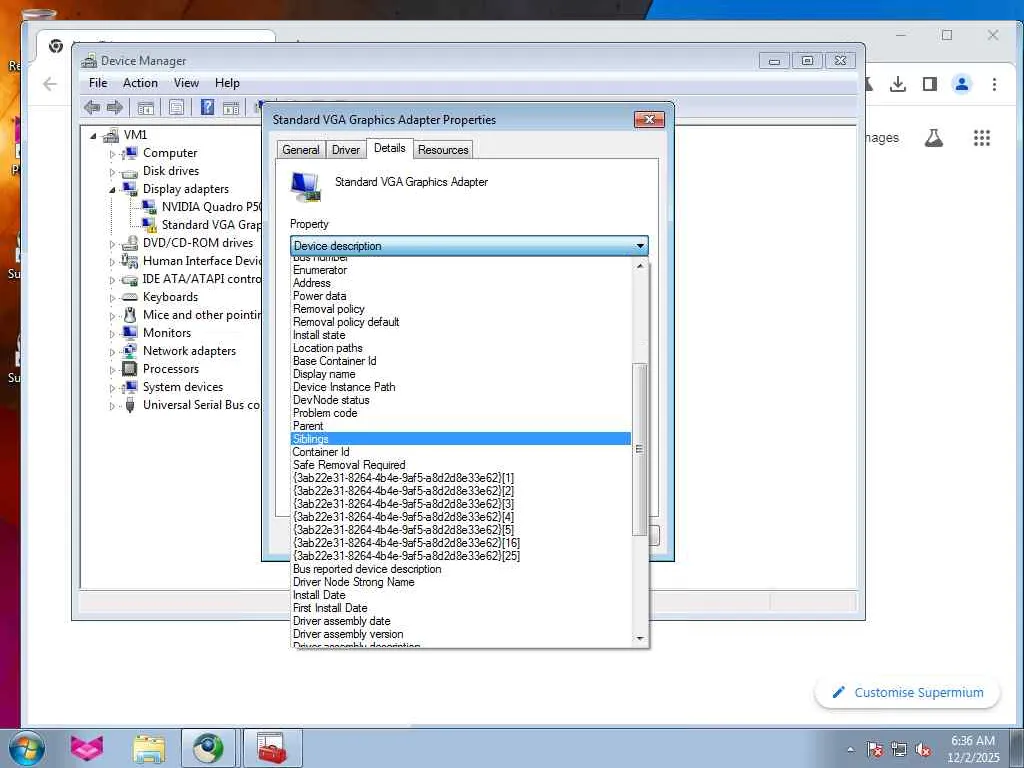Click the pink cat taskbar icon
The height and width of the screenshot is (768, 1024).
click(87, 748)
